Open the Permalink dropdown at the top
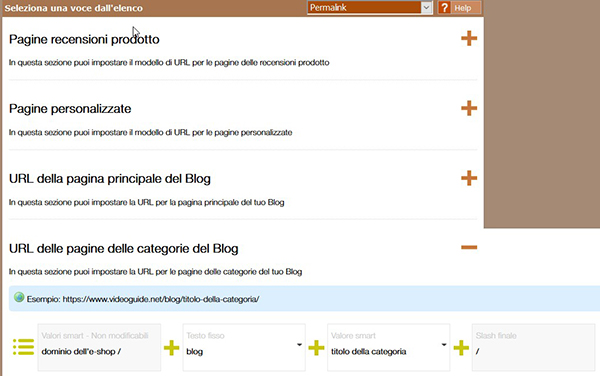 [x=370, y=8]
